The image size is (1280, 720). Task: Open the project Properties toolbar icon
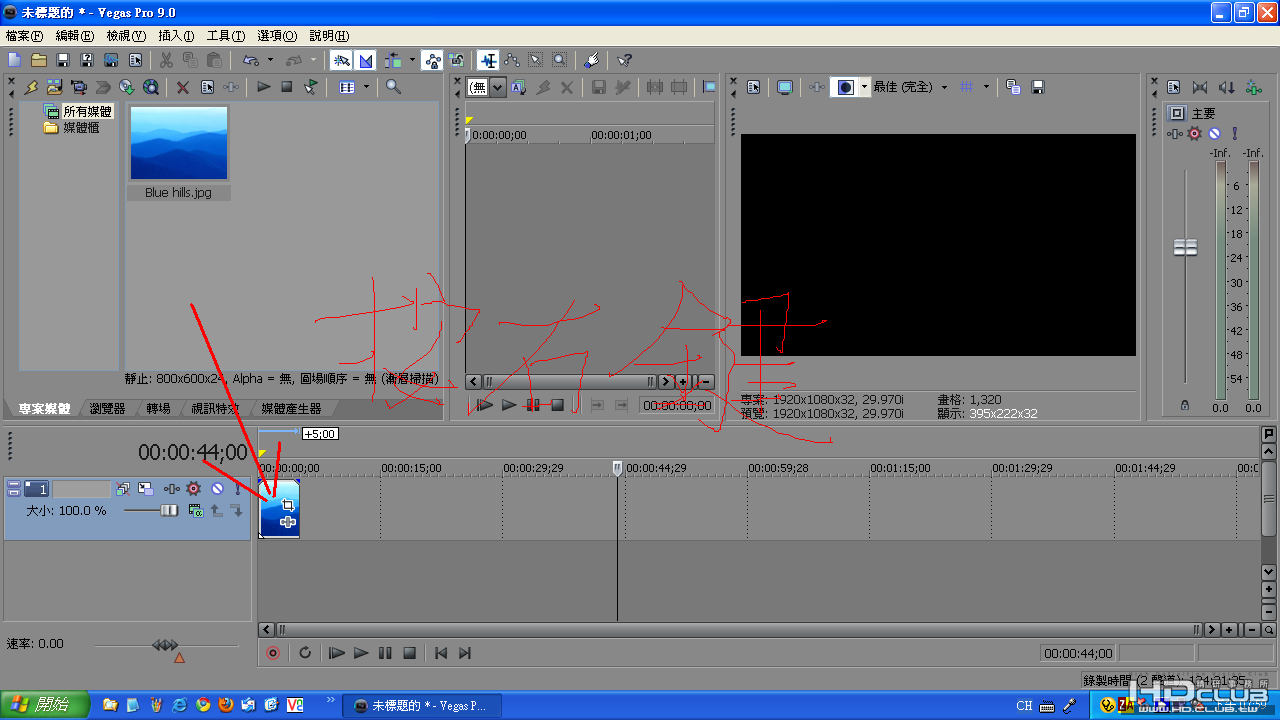click(135, 60)
